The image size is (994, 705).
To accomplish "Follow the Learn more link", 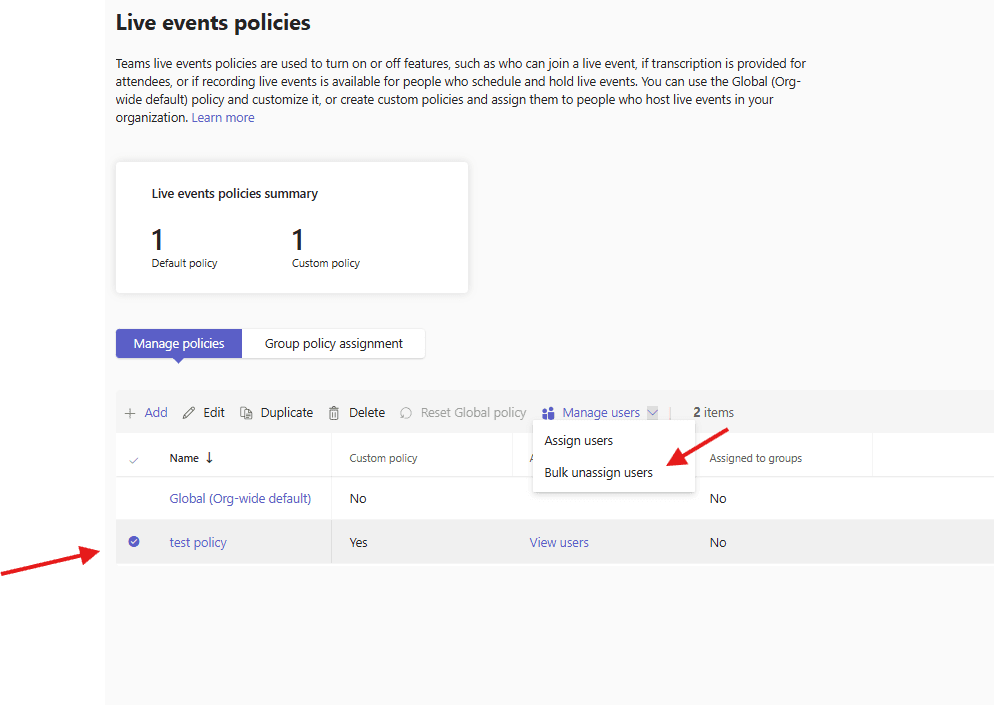I will pyautogui.click(x=223, y=118).
